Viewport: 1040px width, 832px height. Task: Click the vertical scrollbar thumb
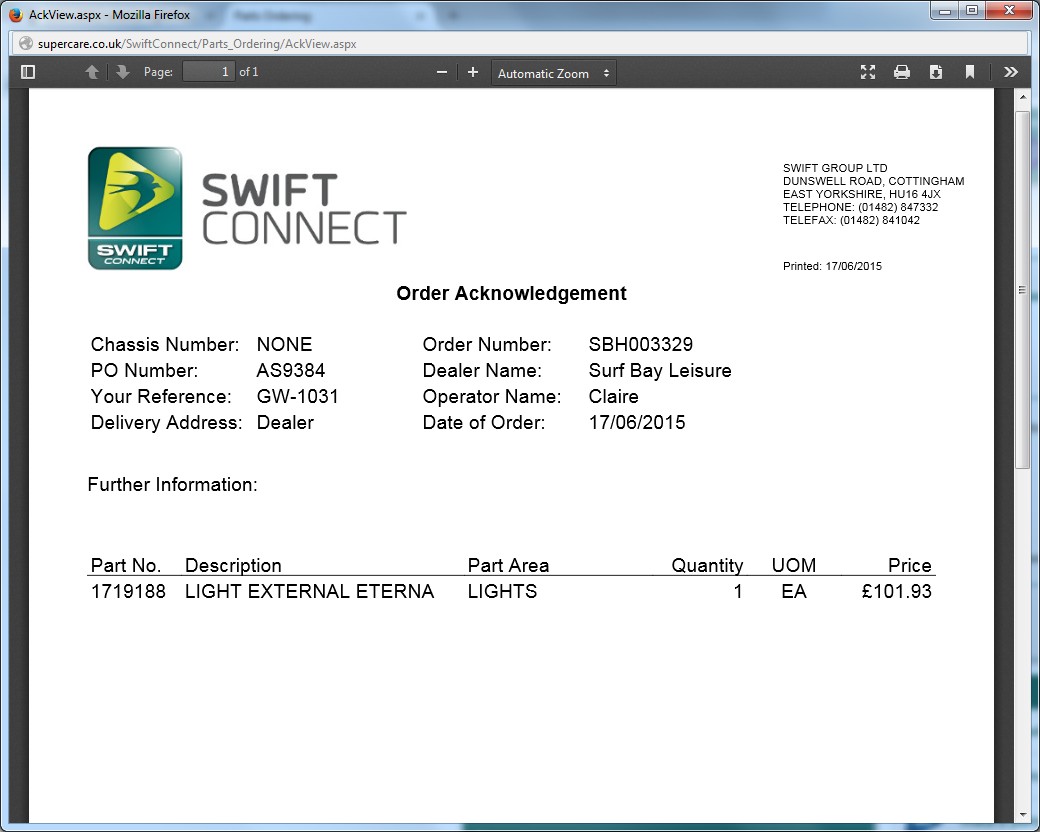tap(1022, 289)
